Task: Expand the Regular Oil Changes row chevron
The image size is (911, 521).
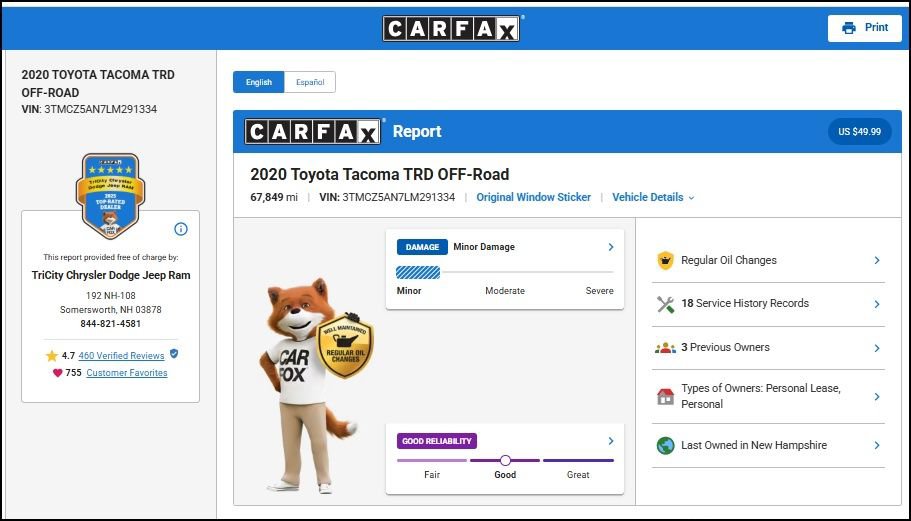Action: [x=877, y=260]
